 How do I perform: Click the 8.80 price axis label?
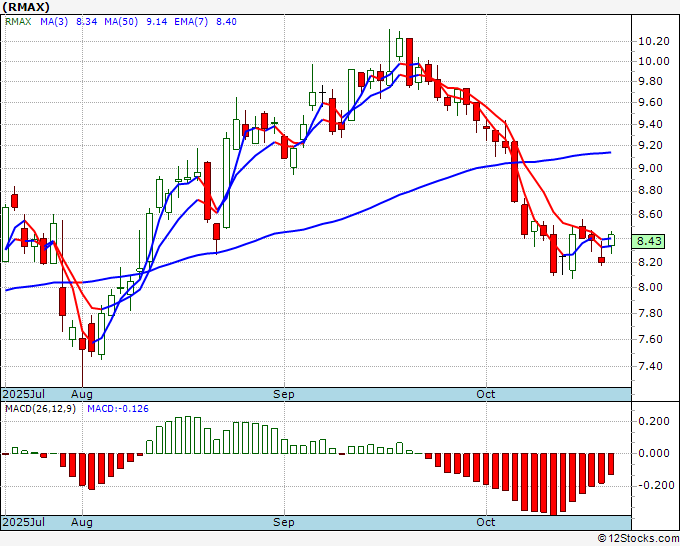click(x=651, y=190)
